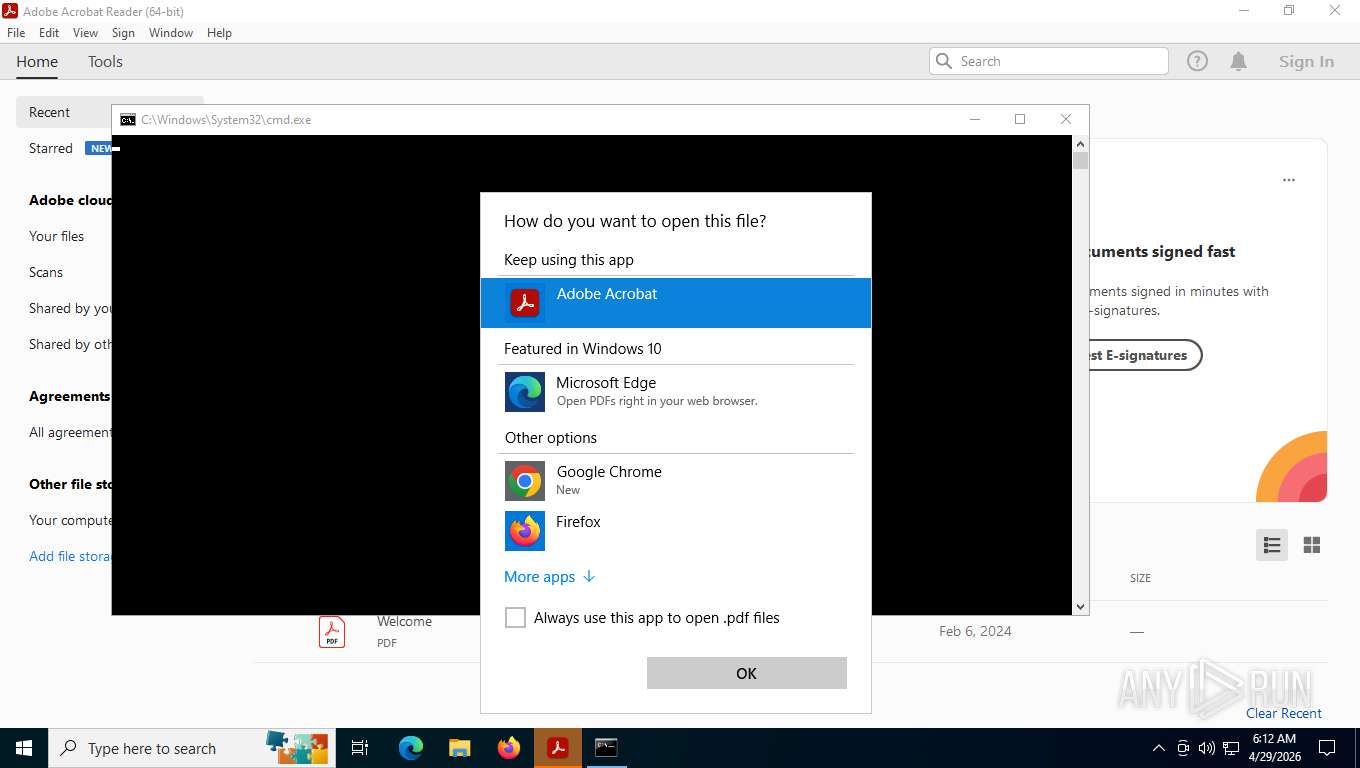This screenshot has height=768, width=1360.
Task: Switch to grid thumbnail view in Acrobat
Action: pyautogui.click(x=1312, y=545)
